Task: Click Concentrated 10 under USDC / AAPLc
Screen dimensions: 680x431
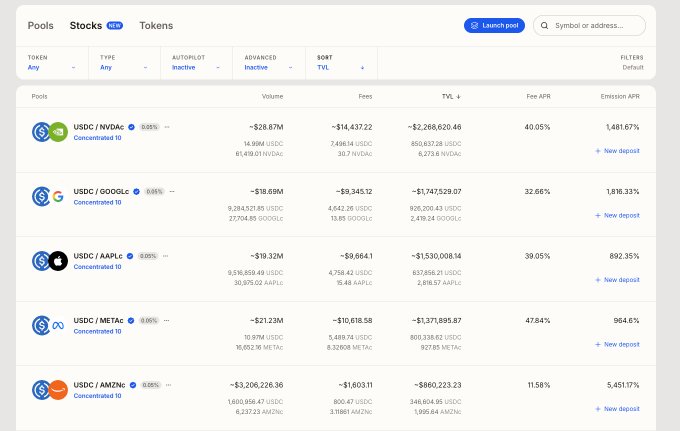Action: coord(97,267)
